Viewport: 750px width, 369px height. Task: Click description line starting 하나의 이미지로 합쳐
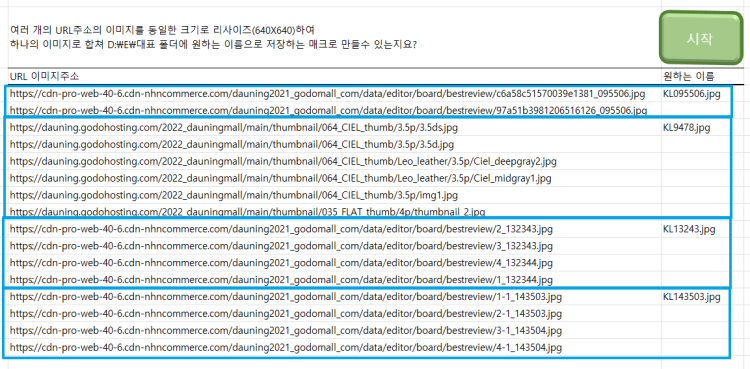click(213, 45)
